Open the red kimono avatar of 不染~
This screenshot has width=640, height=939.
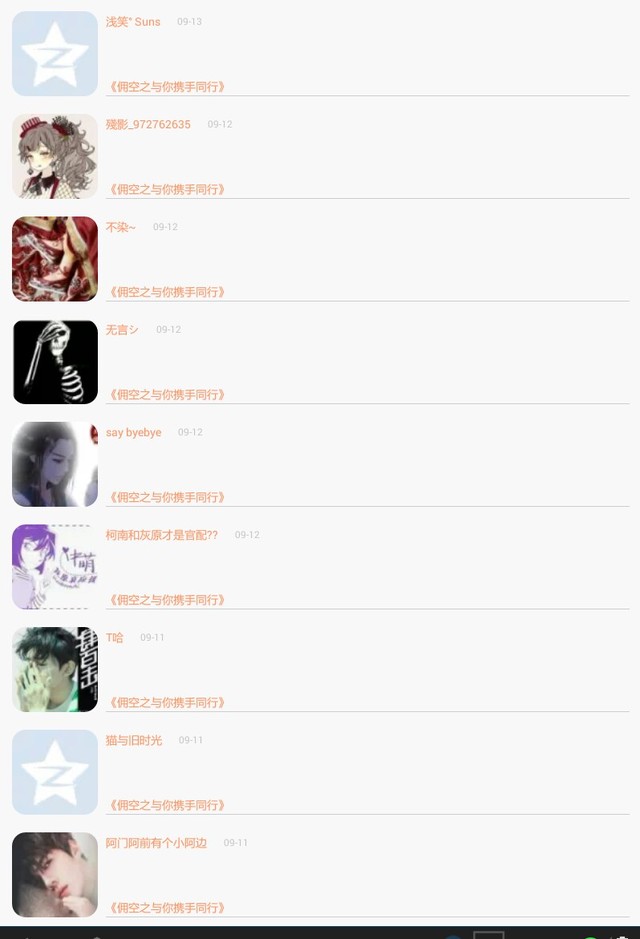54,259
